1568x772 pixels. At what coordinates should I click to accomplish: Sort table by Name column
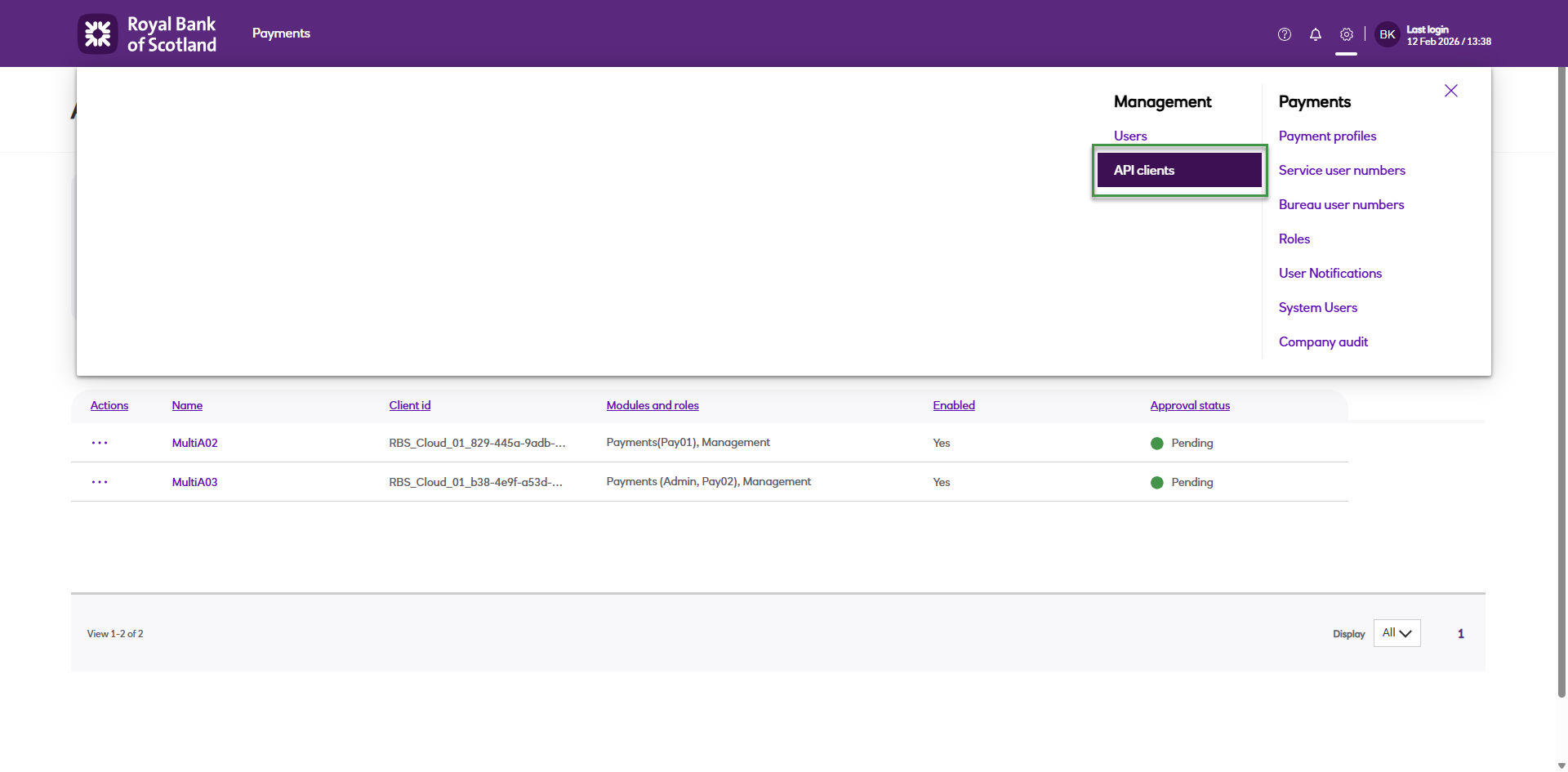point(187,405)
